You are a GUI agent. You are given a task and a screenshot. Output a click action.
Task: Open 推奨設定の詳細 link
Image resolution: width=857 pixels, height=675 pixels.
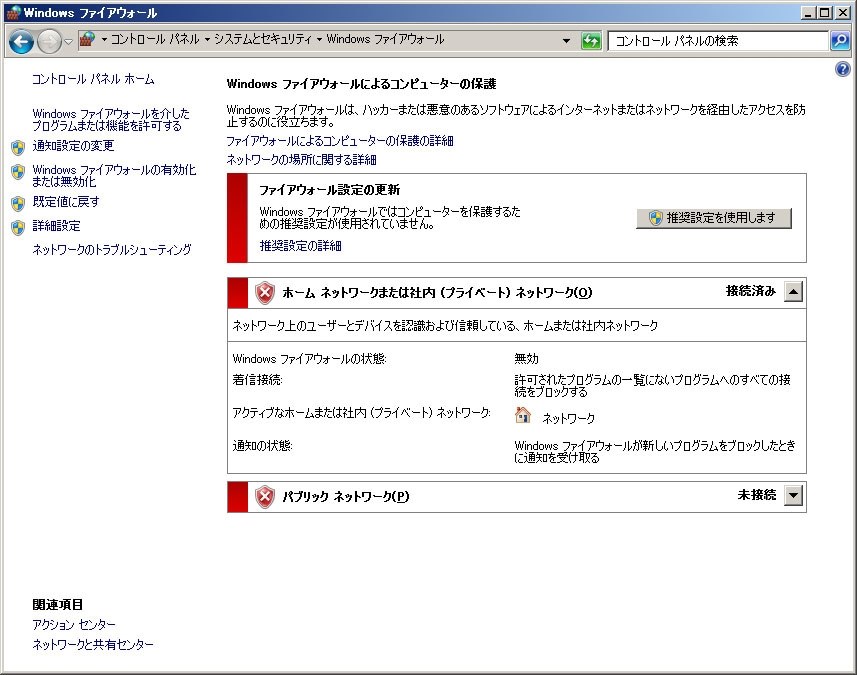(301, 246)
